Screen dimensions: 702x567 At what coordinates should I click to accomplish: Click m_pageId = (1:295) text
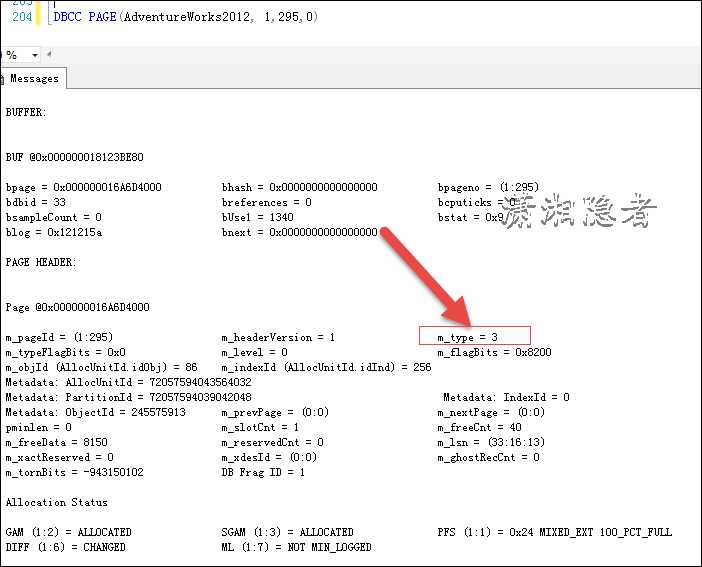pyautogui.click(x=59, y=337)
